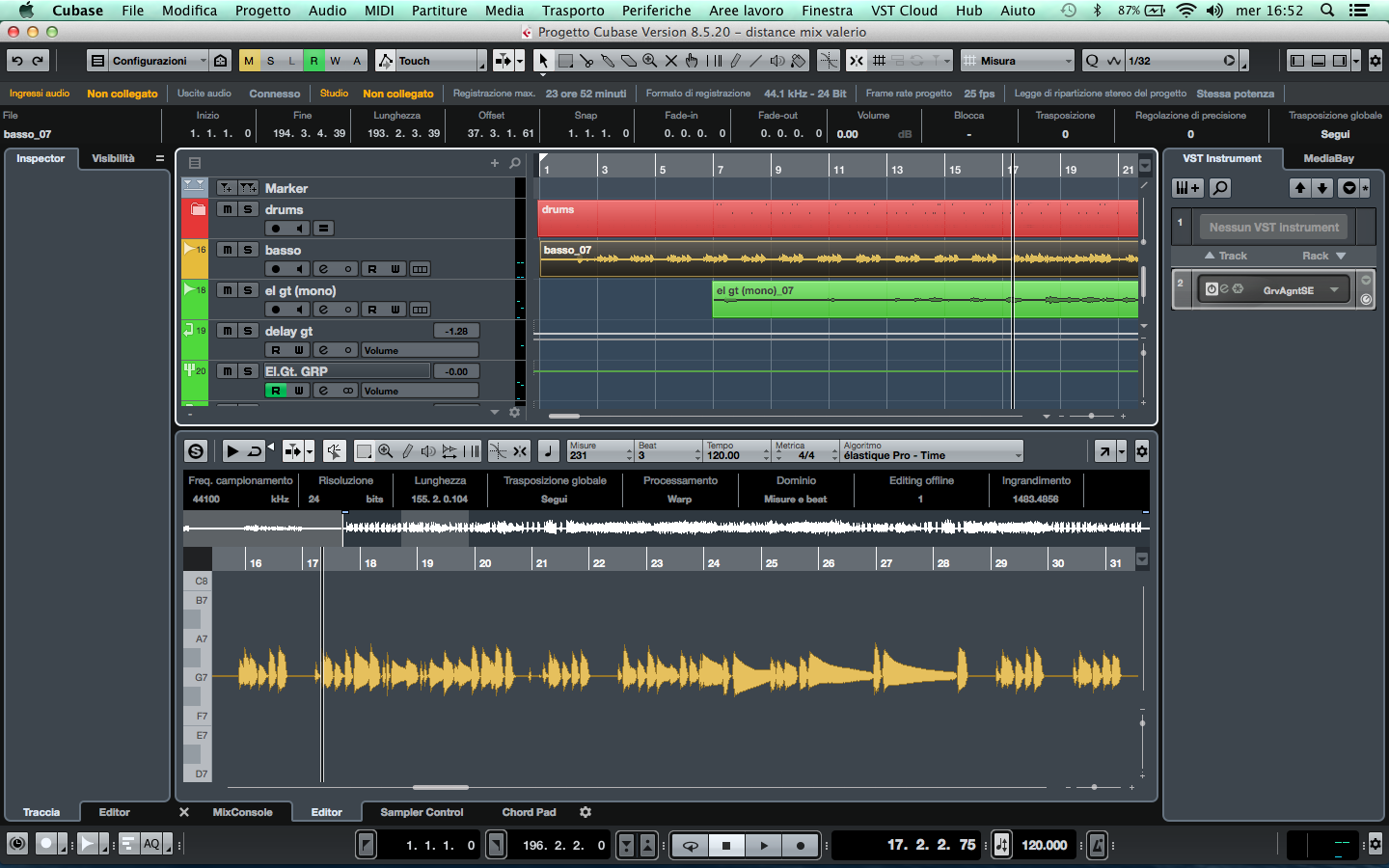Click the Solo Editor button in sample editor
This screenshot has height=868, width=1389.
click(196, 451)
